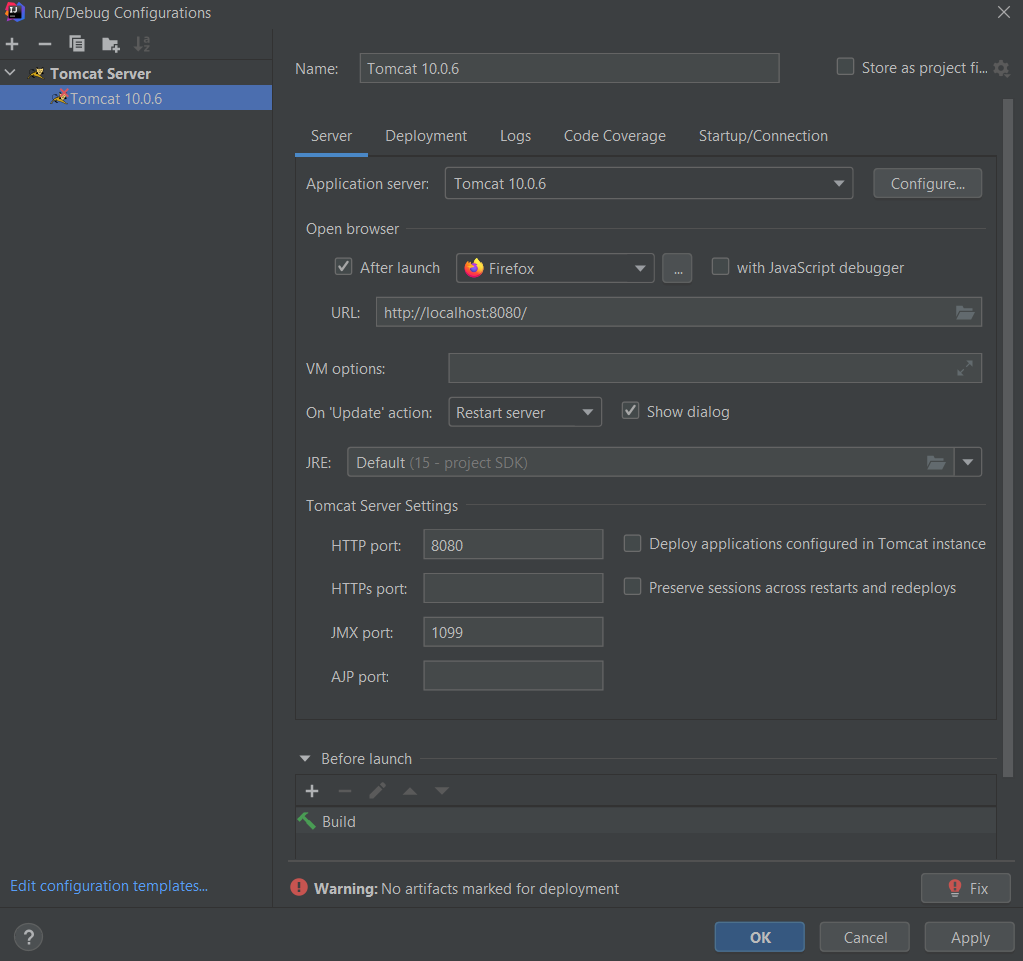This screenshot has height=961, width=1023.
Task: Click IntelliJ logo in title bar
Action: pyautogui.click(x=15, y=12)
